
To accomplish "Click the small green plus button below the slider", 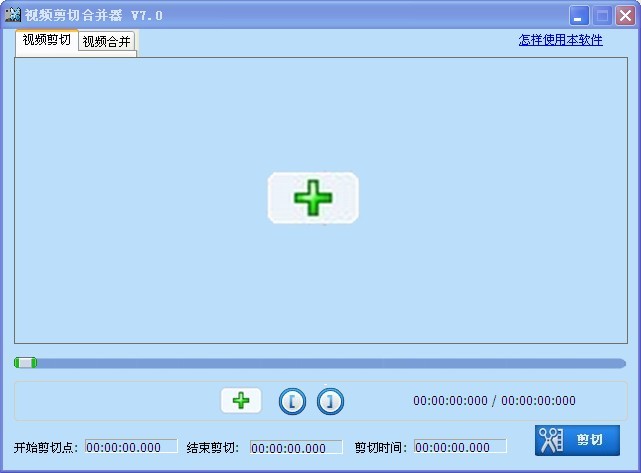I will [x=240, y=401].
